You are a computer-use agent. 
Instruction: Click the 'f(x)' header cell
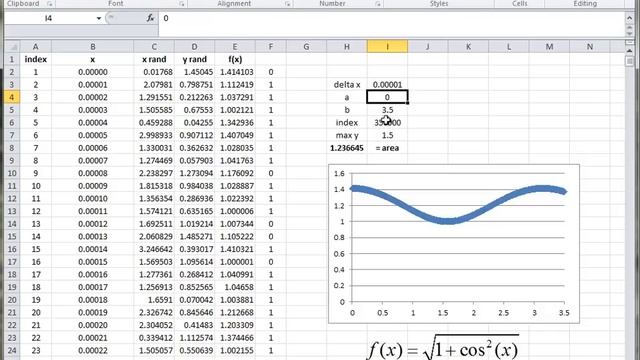235,59
